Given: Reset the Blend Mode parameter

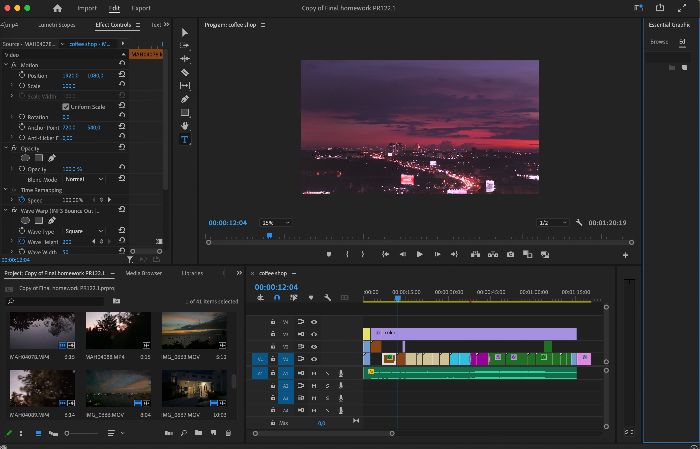Looking at the screenshot, I should 121,179.
